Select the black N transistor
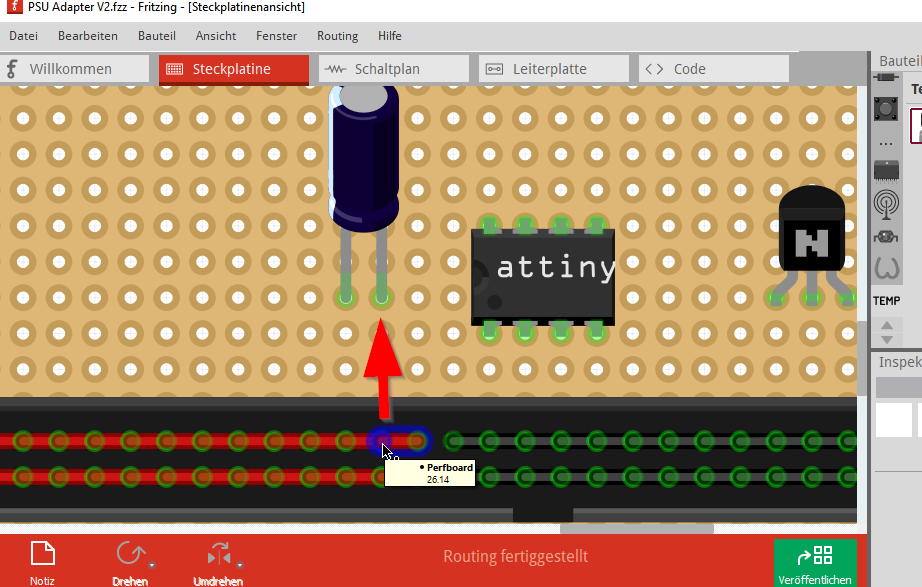 click(x=812, y=229)
